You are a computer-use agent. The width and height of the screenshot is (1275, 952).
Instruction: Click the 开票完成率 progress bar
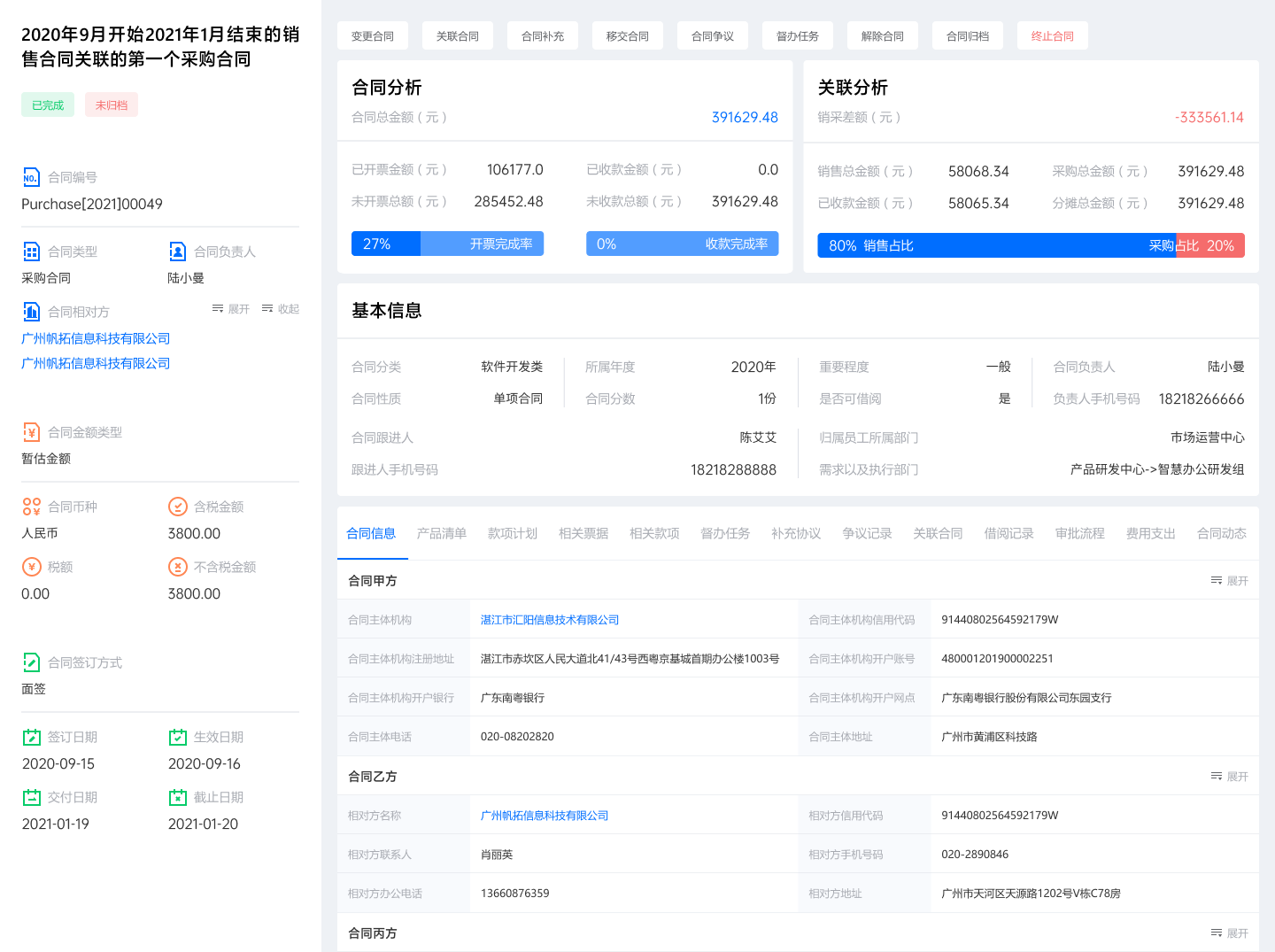(x=447, y=244)
